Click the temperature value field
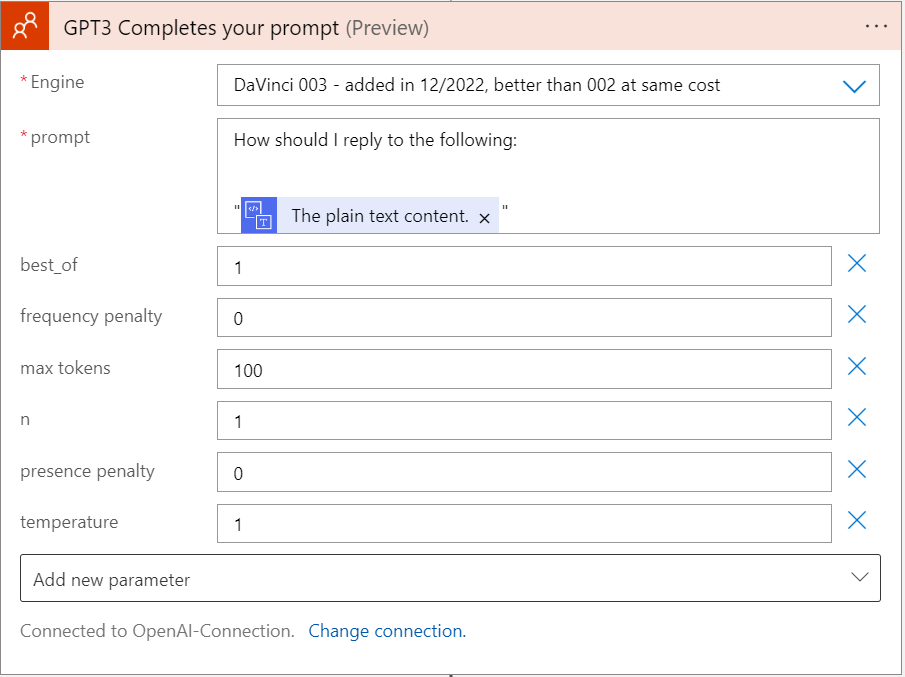The width and height of the screenshot is (905, 677). 524,523
